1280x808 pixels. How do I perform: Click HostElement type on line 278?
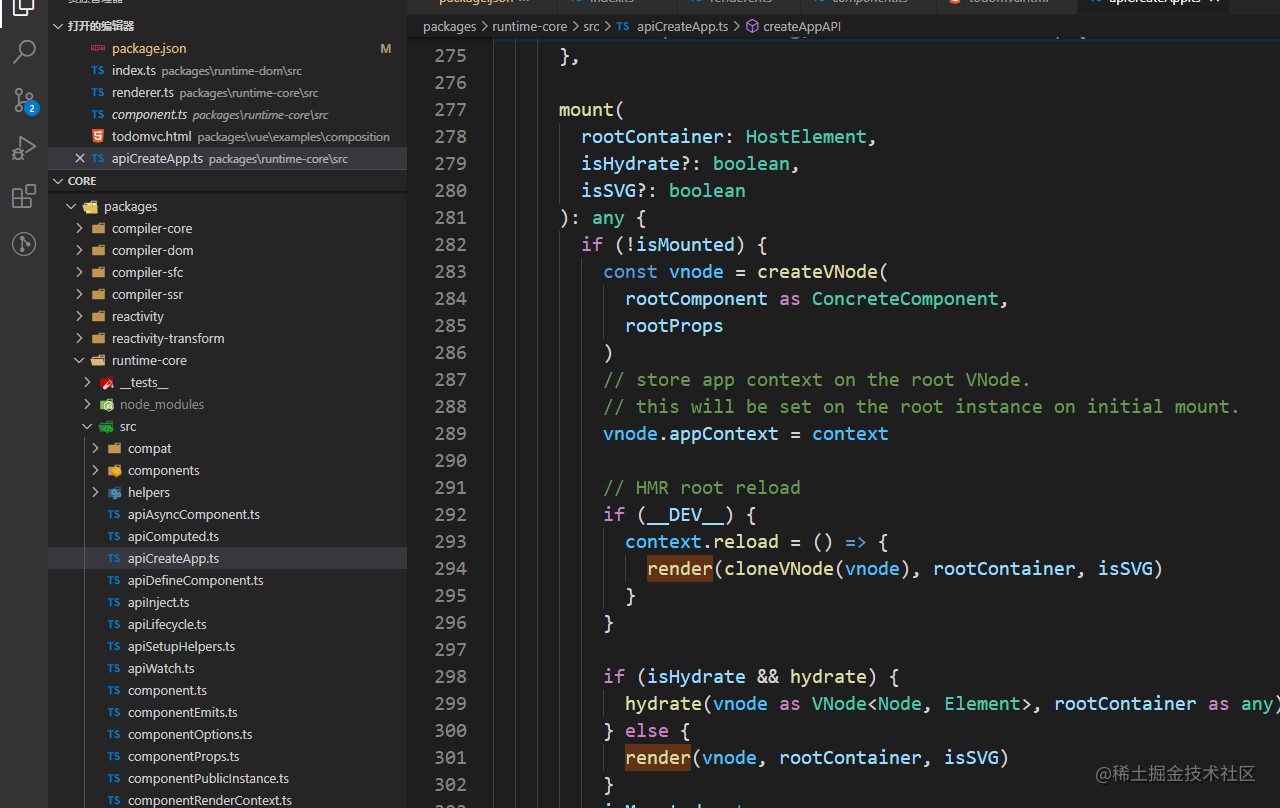pos(806,136)
